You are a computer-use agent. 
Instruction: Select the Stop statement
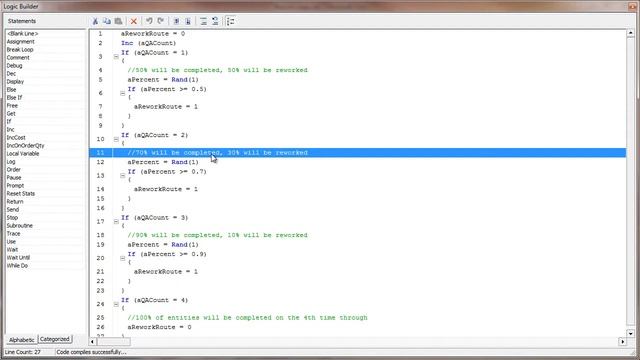click(x=12, y=218)
